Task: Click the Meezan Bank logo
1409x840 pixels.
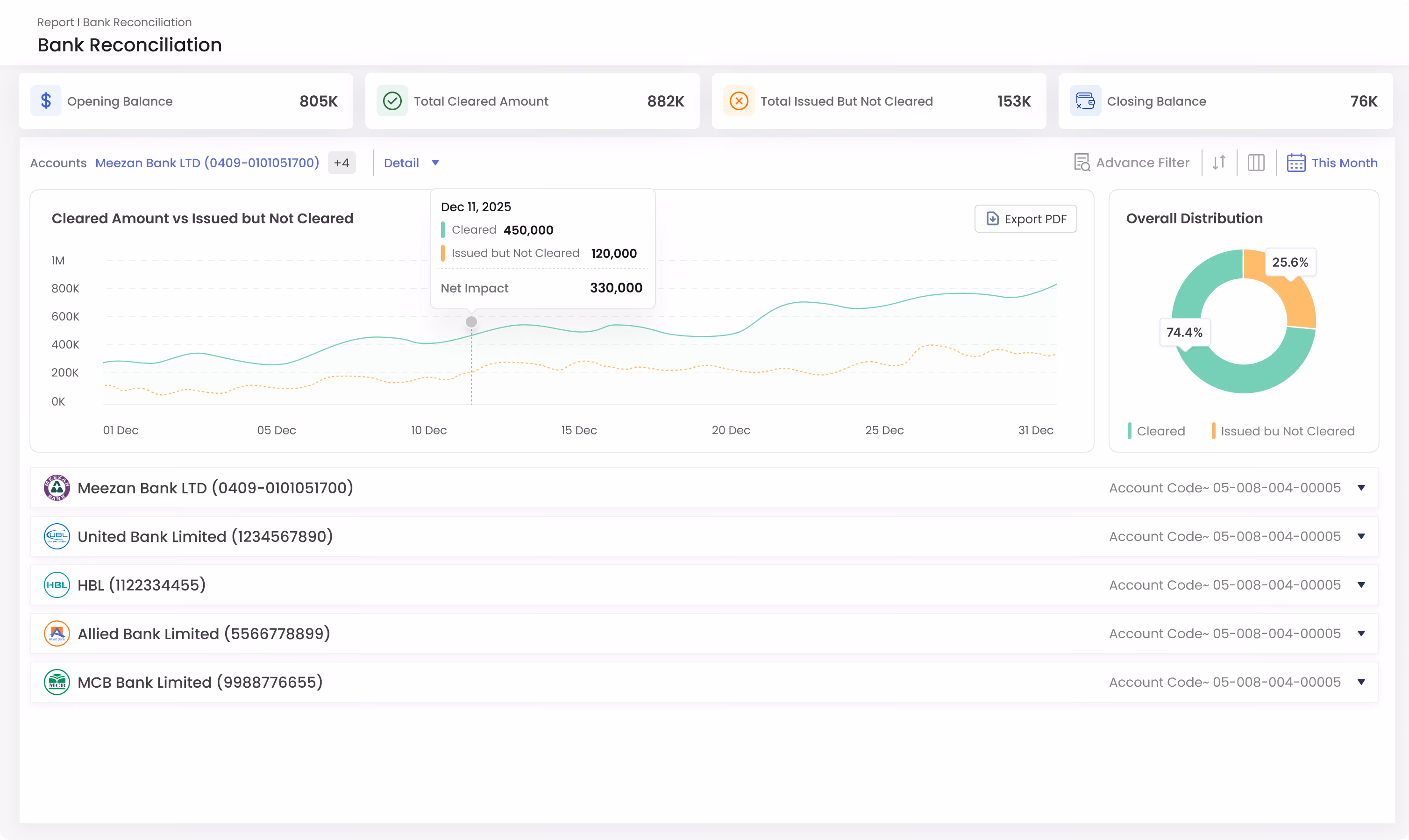Action: [x=57, y=487]
